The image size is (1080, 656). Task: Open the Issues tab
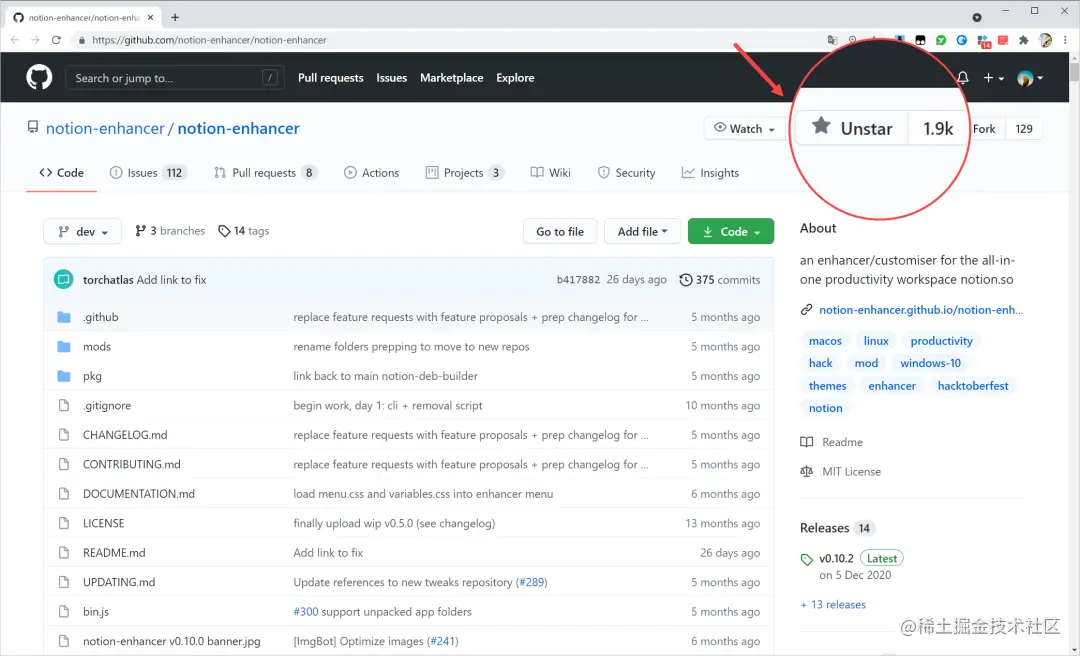(148, 173)
